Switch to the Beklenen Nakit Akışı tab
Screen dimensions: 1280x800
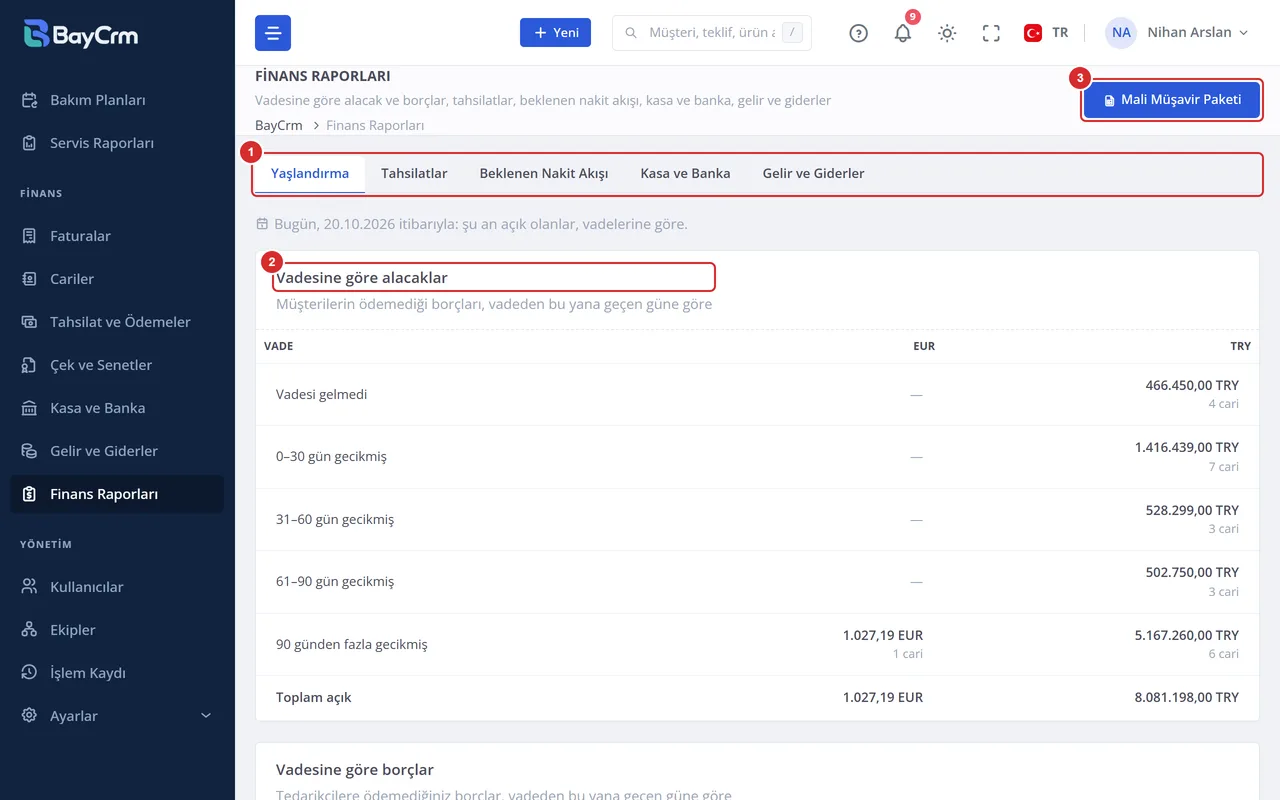(544, 173)
